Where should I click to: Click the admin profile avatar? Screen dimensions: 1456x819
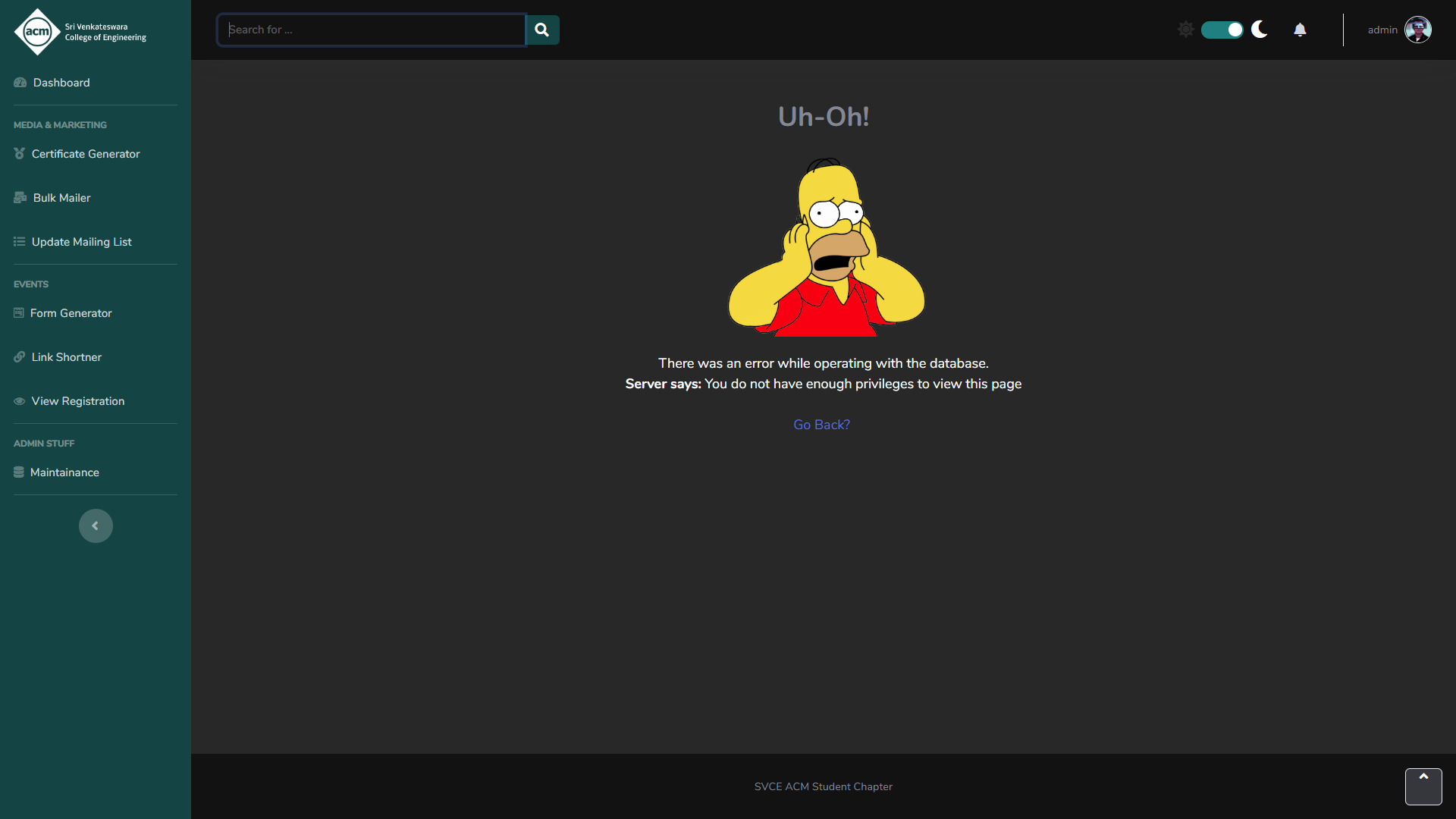point(1417,30)
